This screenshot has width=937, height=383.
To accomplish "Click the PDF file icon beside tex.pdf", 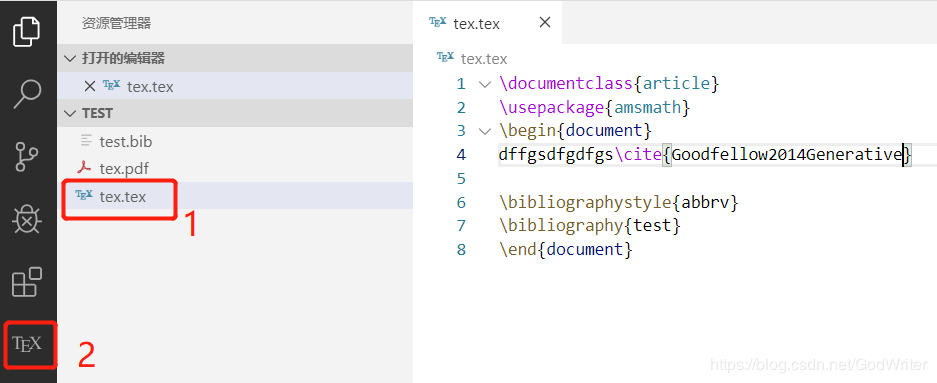I will tap(84, 167).
